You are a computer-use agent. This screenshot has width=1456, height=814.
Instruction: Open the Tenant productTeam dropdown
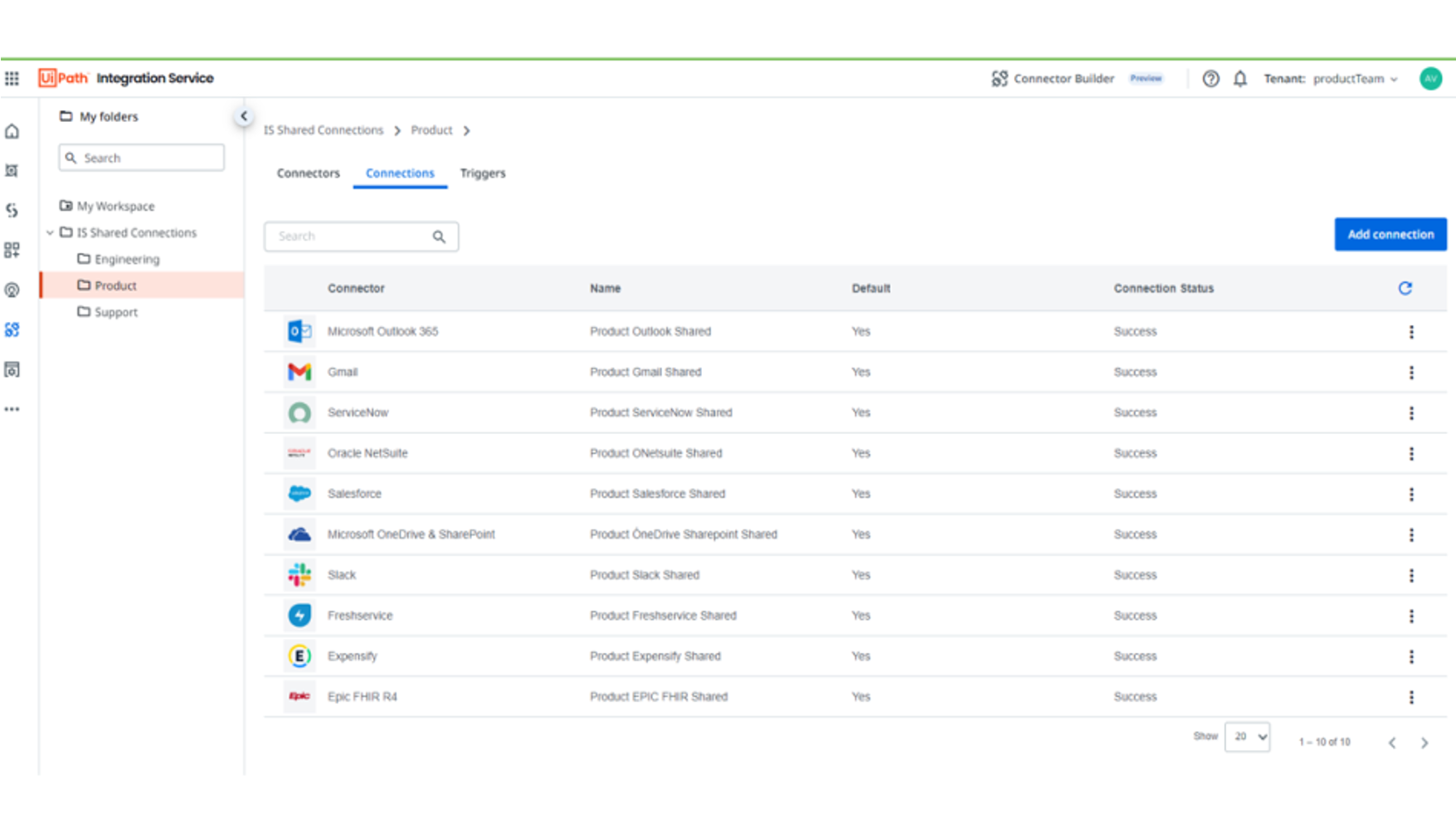click(x=1331, y=79)
